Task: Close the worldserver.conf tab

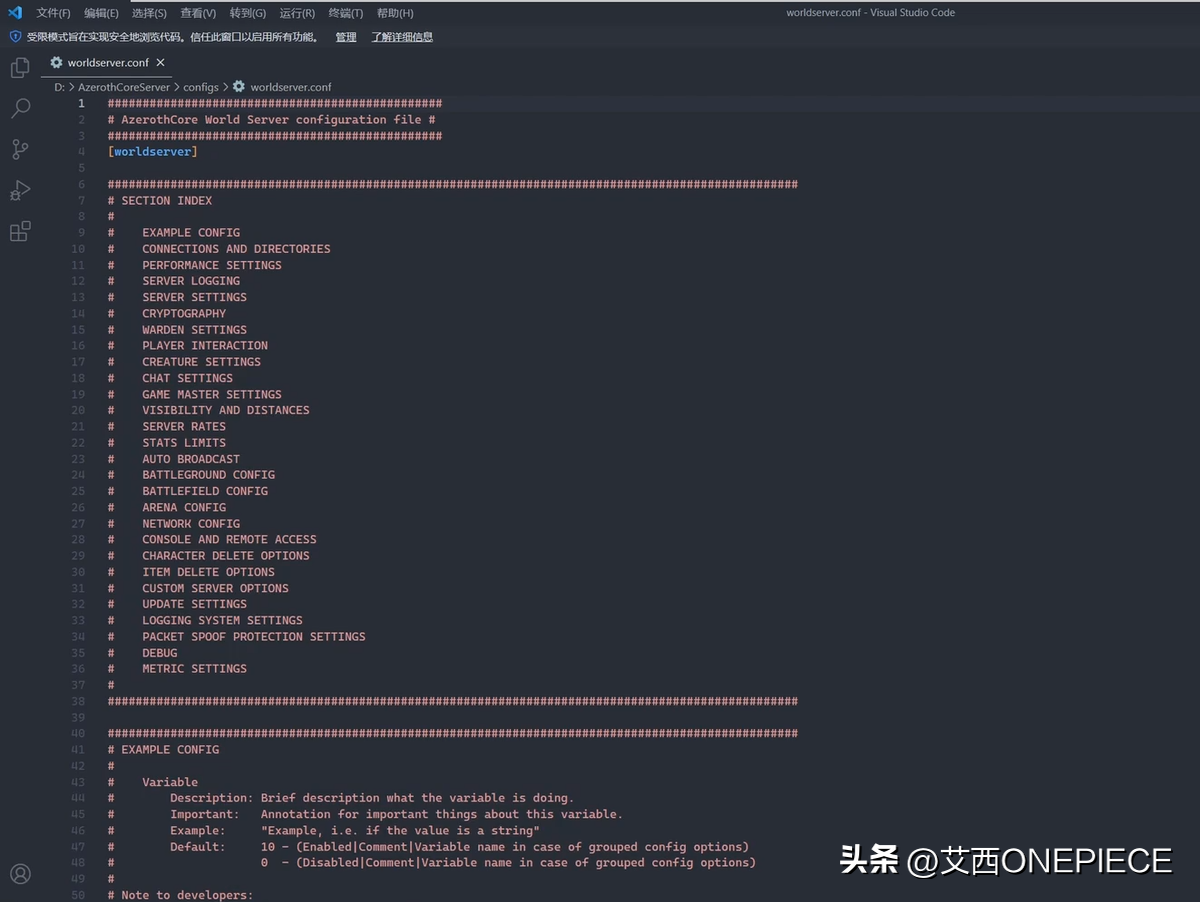Action: (x=160, y=62)
